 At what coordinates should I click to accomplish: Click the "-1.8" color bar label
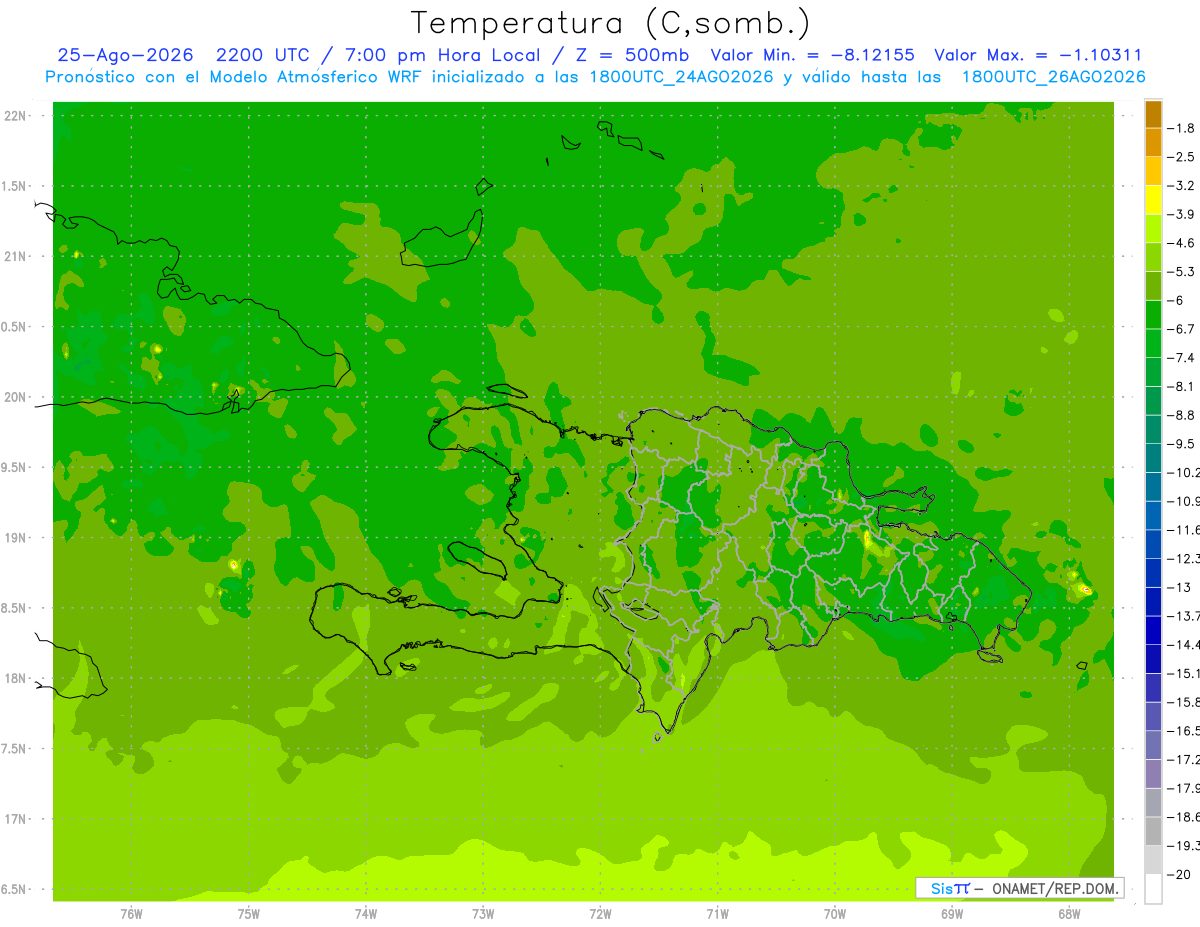point(1183,128)
